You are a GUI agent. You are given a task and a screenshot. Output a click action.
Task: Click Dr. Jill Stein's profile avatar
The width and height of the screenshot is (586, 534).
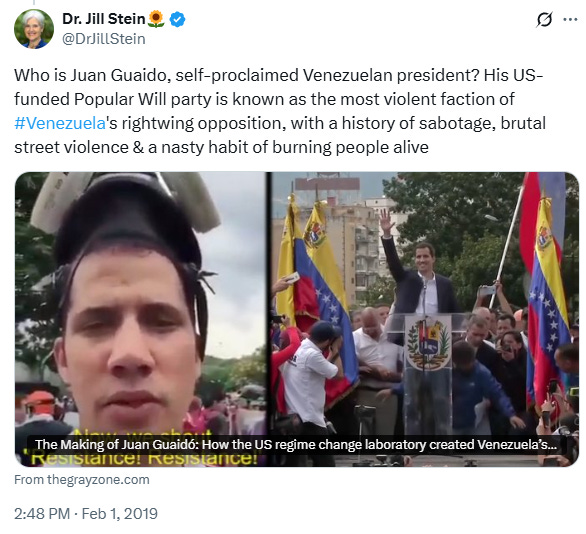[x=34, y=29]
